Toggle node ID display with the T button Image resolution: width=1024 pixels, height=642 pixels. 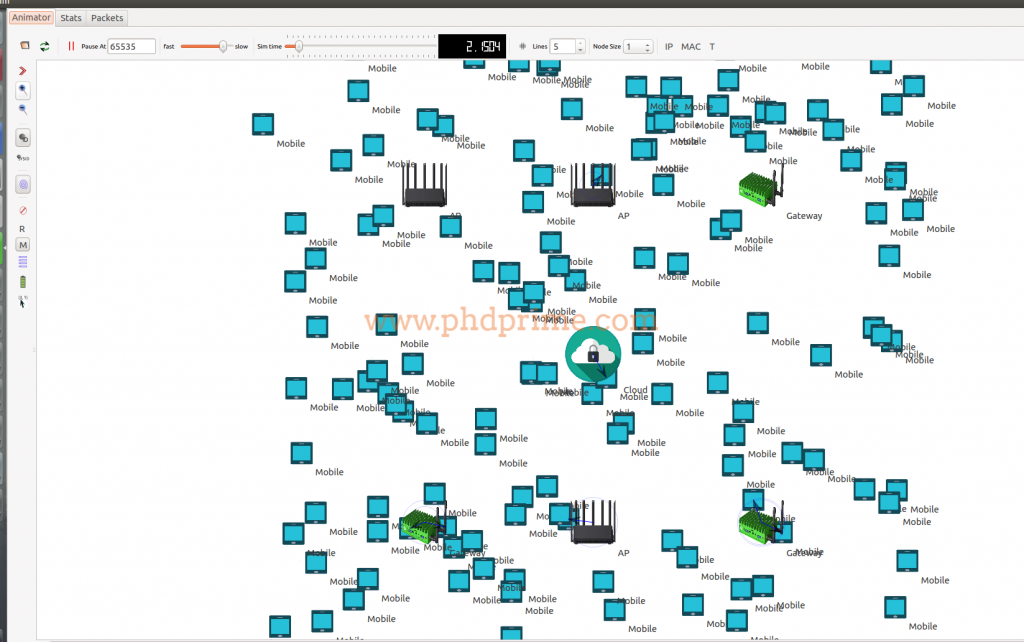[712, 46]
